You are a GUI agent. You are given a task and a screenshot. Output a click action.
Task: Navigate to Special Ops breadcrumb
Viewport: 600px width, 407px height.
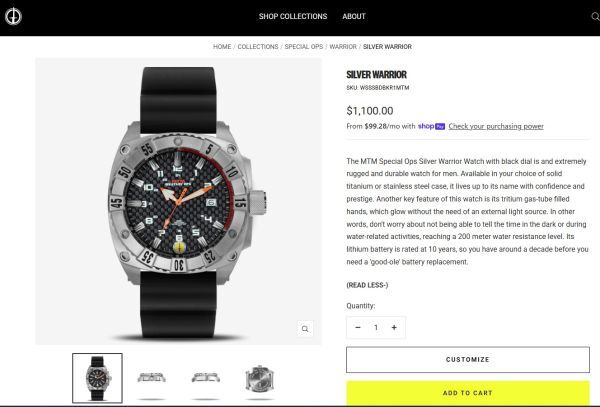pyautogui.click(x=304, y=47)
